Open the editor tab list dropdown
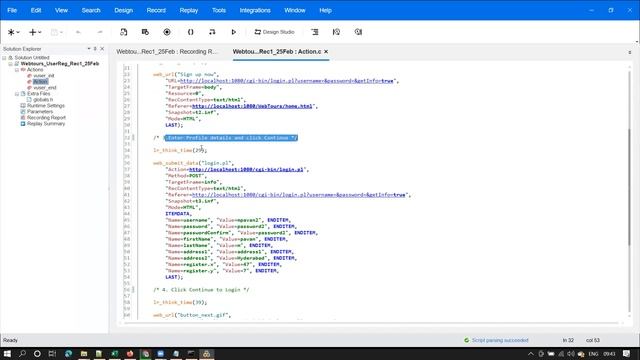The height and width of the screenshot is (360, 640). (x=630, y=52)
